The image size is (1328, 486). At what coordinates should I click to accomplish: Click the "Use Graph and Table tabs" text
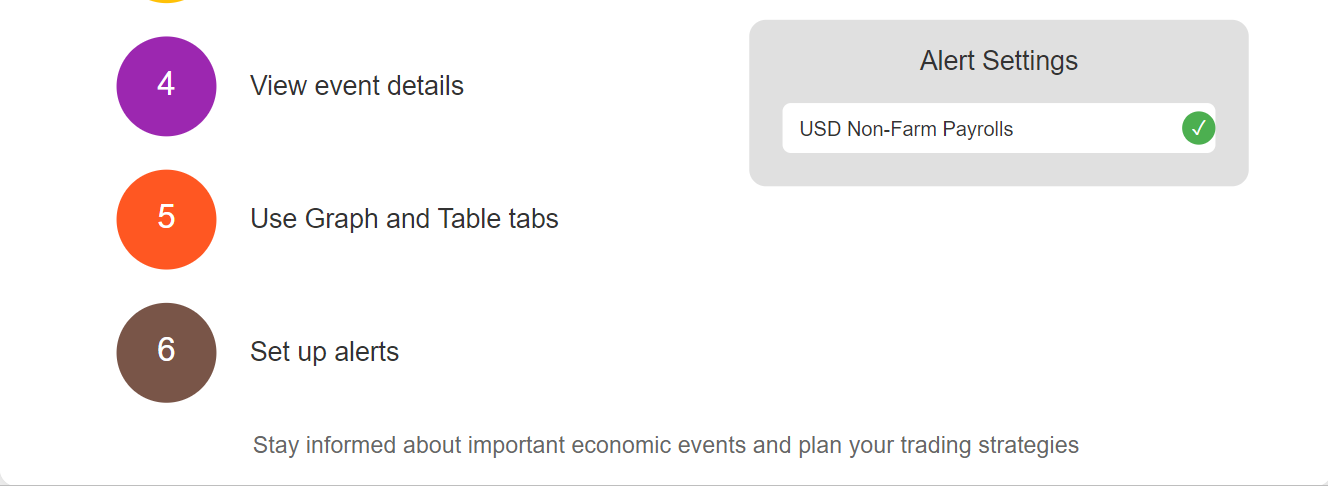pyautogui.click(x=404, y=219)
